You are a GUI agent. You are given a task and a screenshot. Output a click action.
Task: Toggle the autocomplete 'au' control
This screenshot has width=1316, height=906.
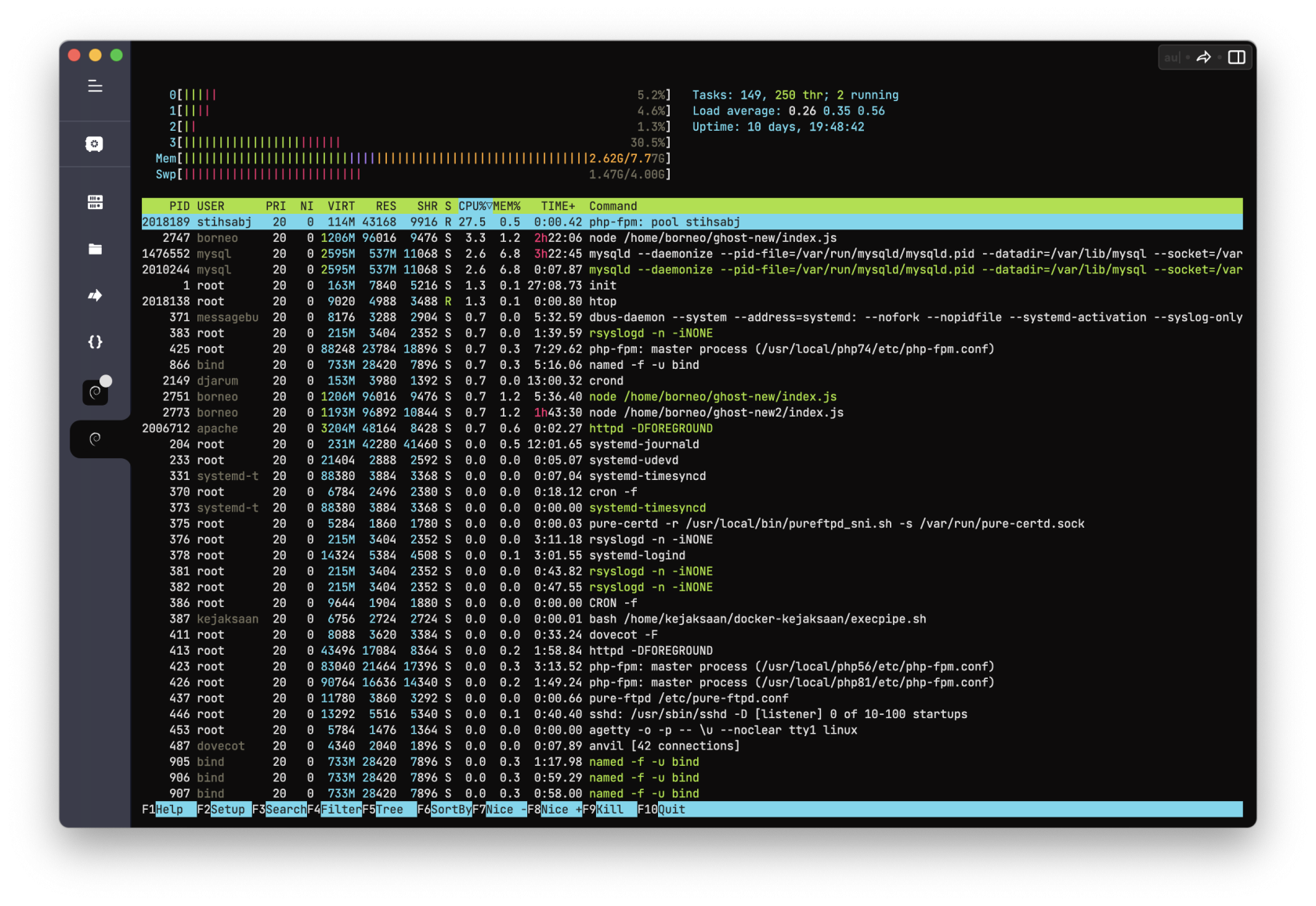point(1172,57)
